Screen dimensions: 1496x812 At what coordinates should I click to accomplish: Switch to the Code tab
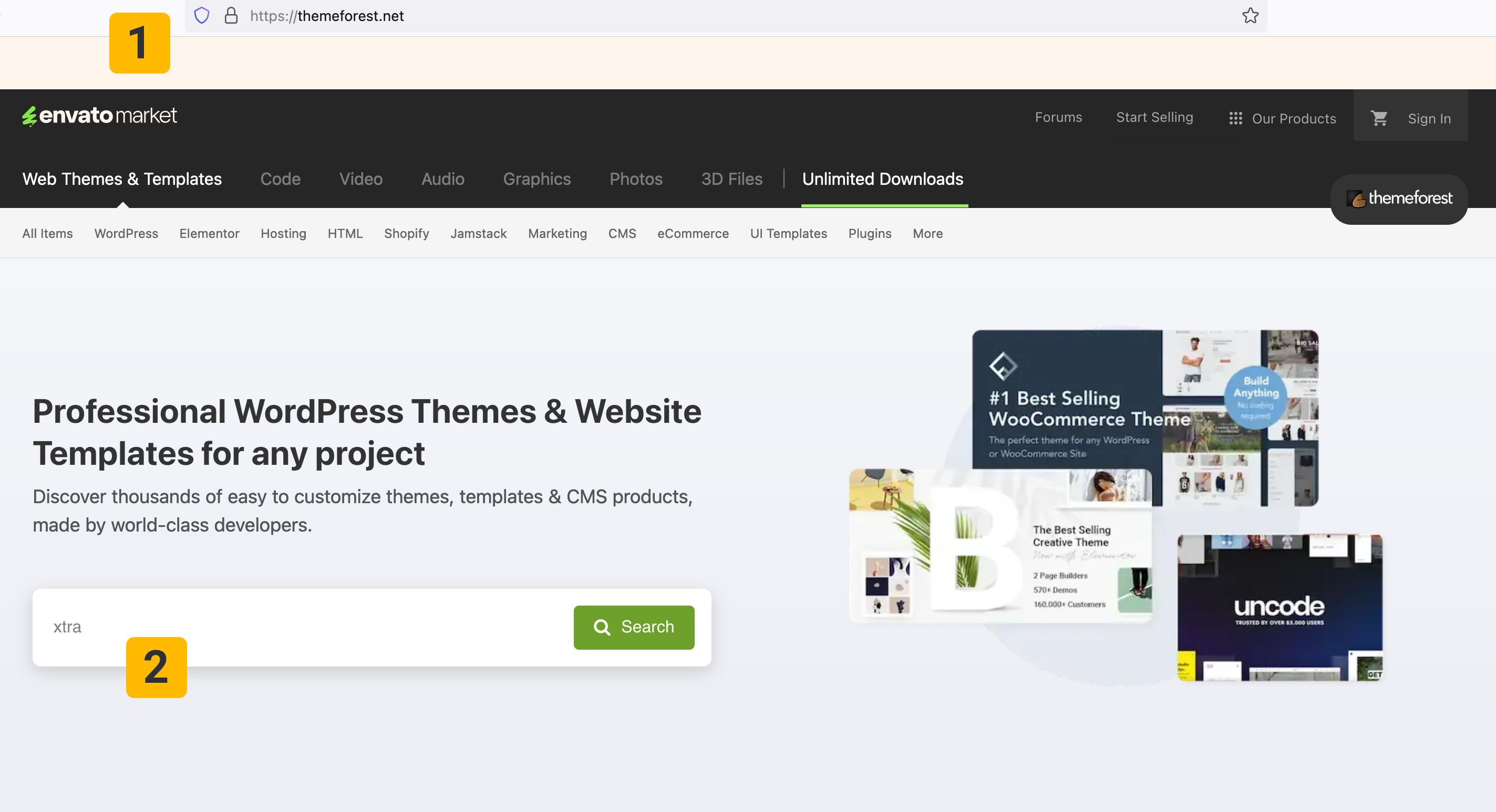[x=280, y=179]
